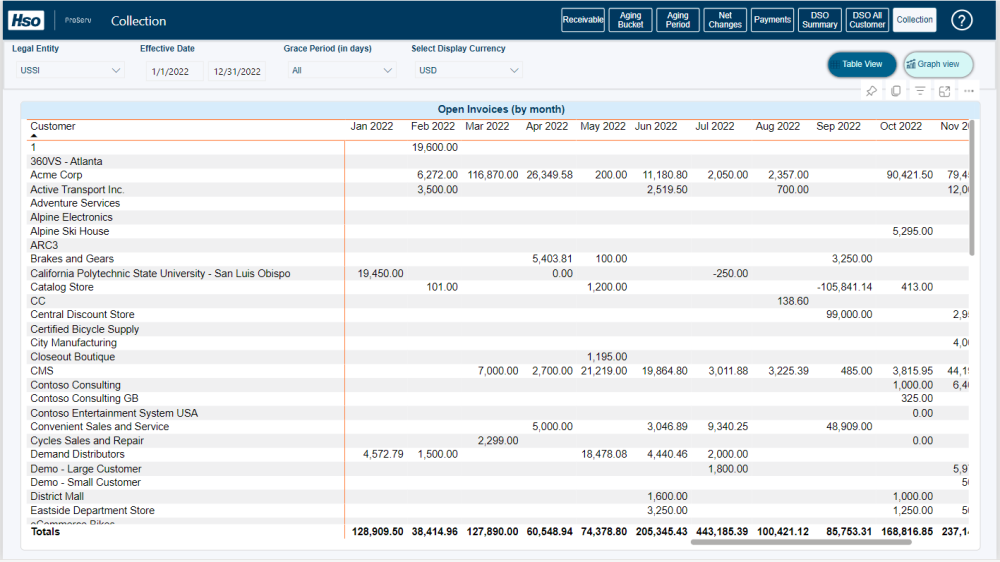Select the Acme Corp customer row
1000x562 pixels.
[x=56, y=175]
